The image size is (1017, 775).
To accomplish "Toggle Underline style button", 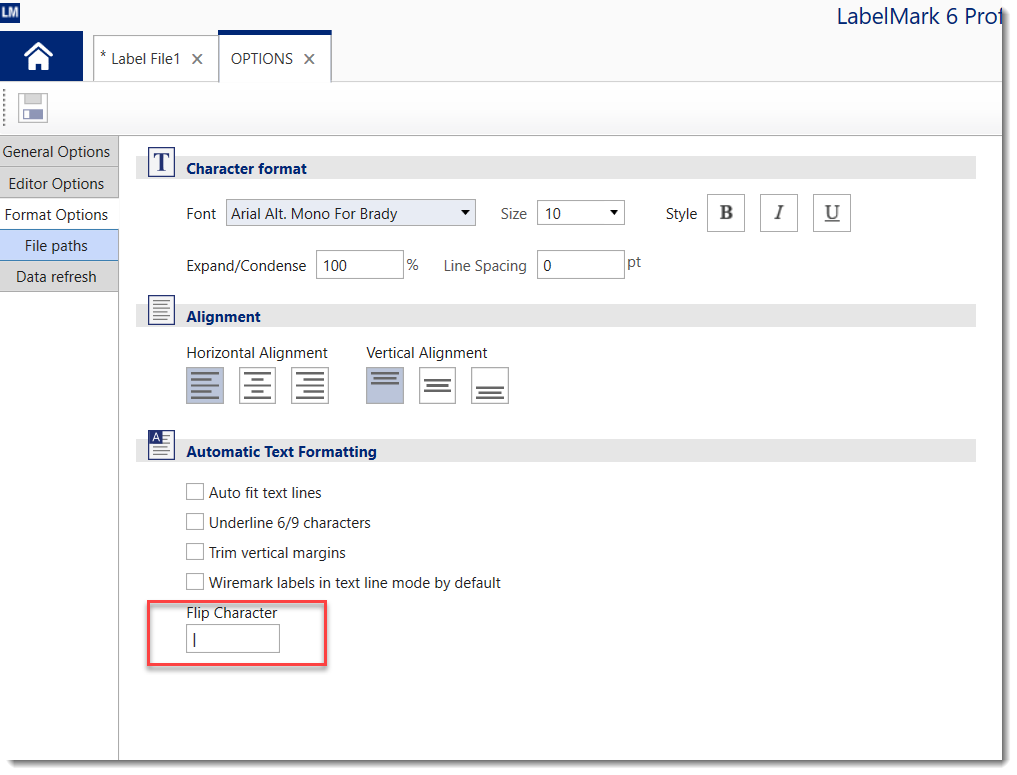I will coord(832,213).
